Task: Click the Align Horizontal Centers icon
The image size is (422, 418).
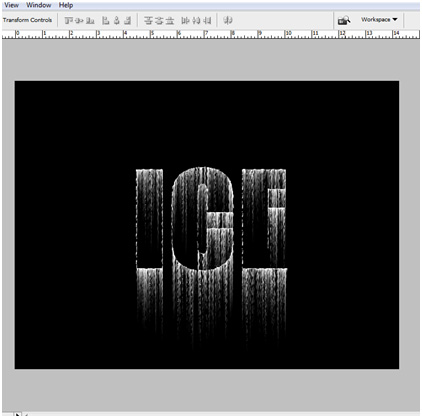Action: [116, 21]
